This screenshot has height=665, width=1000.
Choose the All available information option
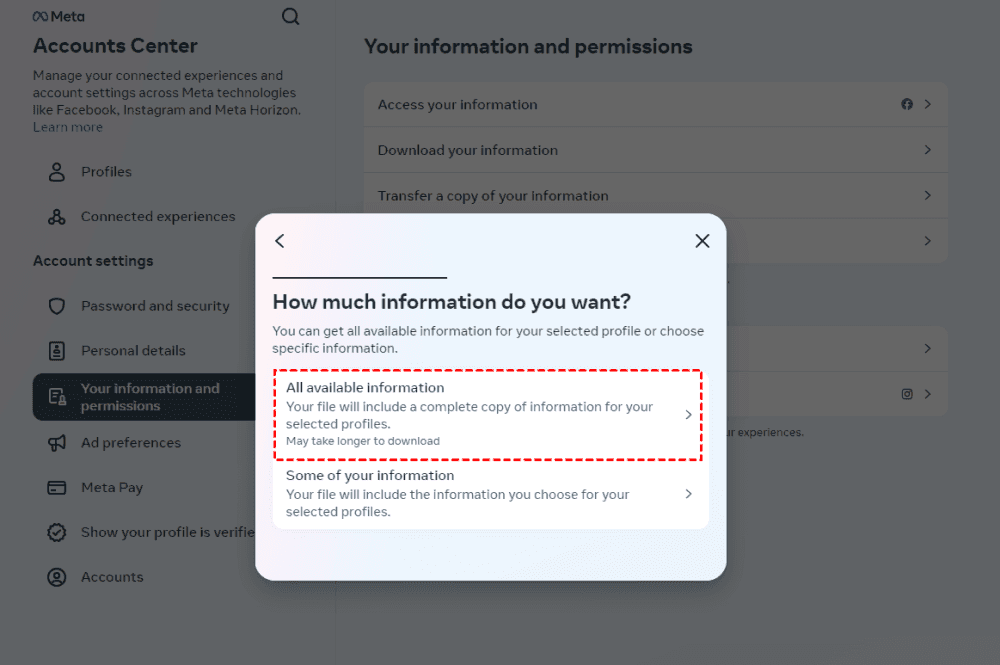tap(470, 413)
